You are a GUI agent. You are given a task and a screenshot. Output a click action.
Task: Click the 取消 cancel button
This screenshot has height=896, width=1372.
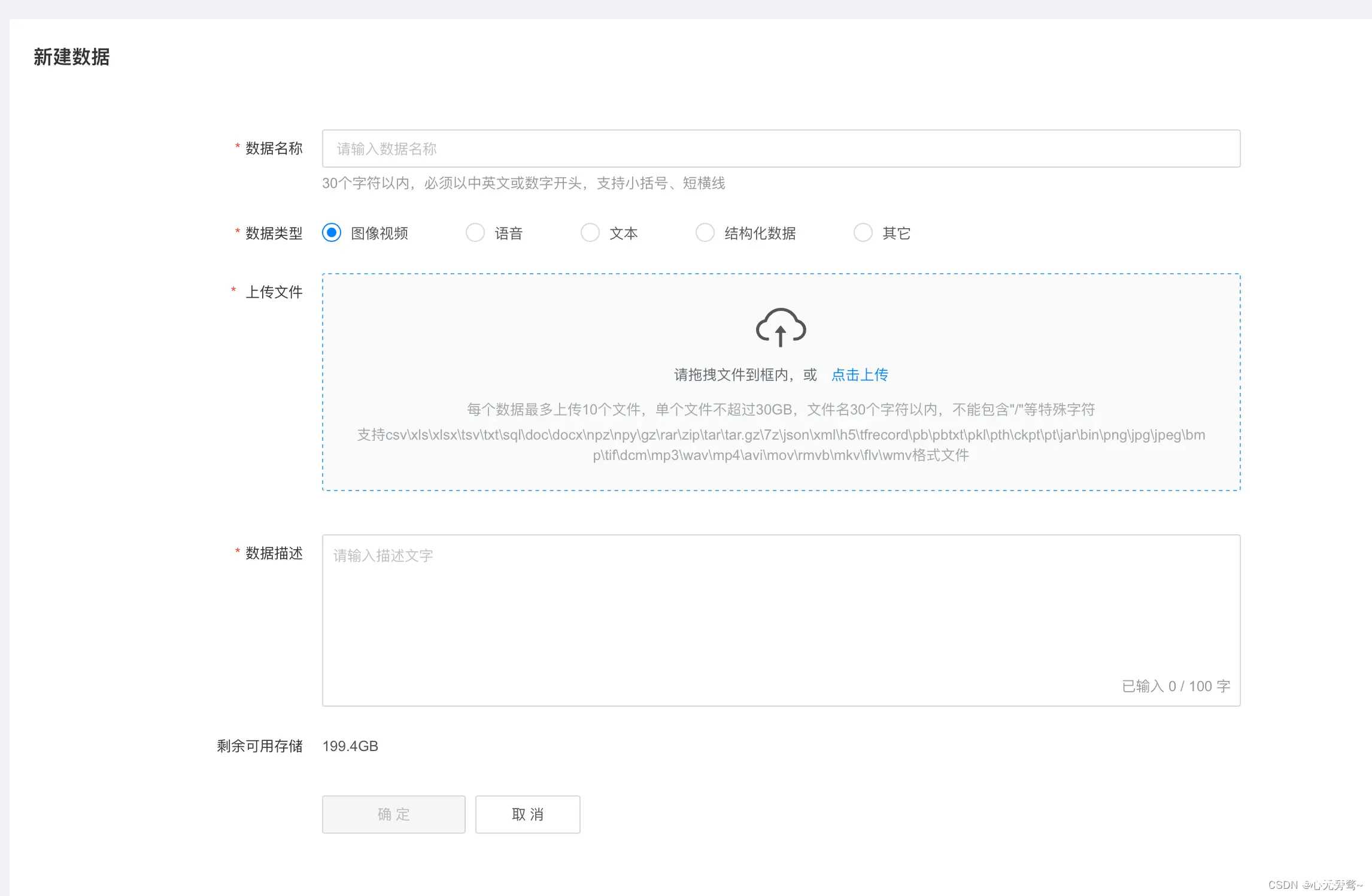point(528,815)
